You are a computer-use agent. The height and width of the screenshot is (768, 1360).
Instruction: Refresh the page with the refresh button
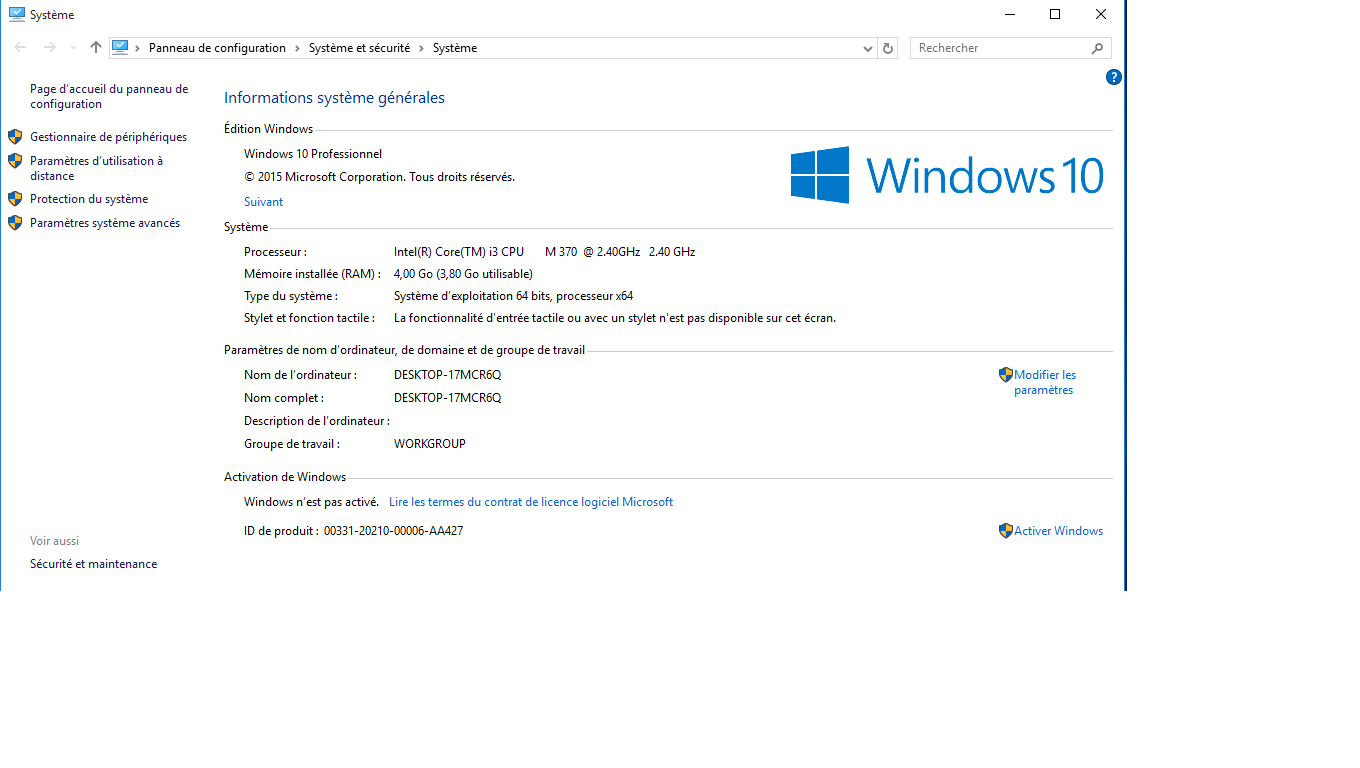888,48
